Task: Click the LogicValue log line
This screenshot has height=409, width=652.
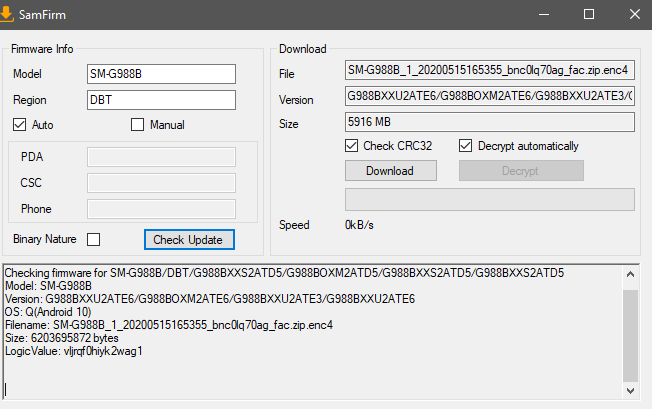Action: click(74, 351)
